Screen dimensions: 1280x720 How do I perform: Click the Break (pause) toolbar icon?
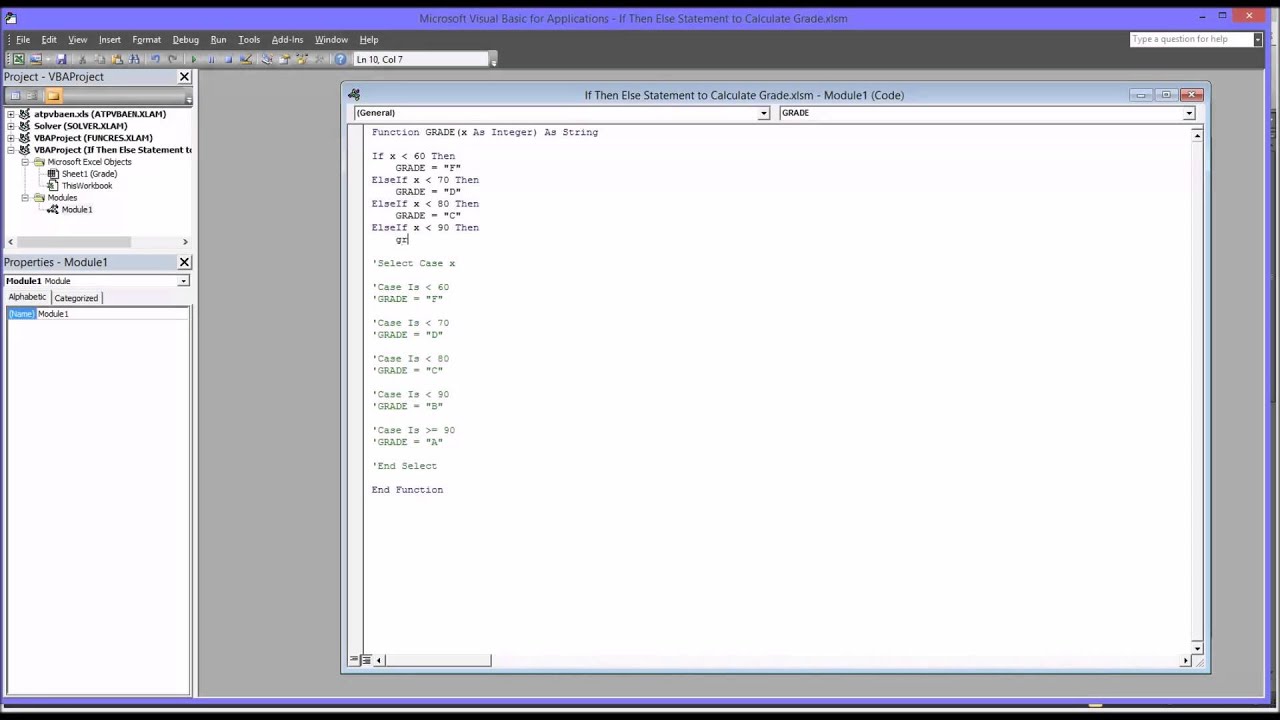coord(211,59)
